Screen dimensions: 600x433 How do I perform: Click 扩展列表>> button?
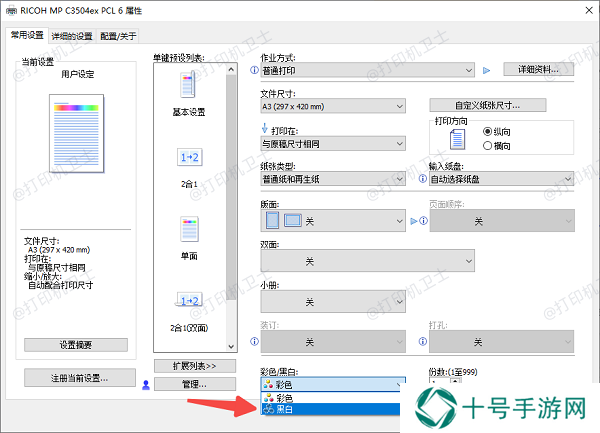[195, 366]
